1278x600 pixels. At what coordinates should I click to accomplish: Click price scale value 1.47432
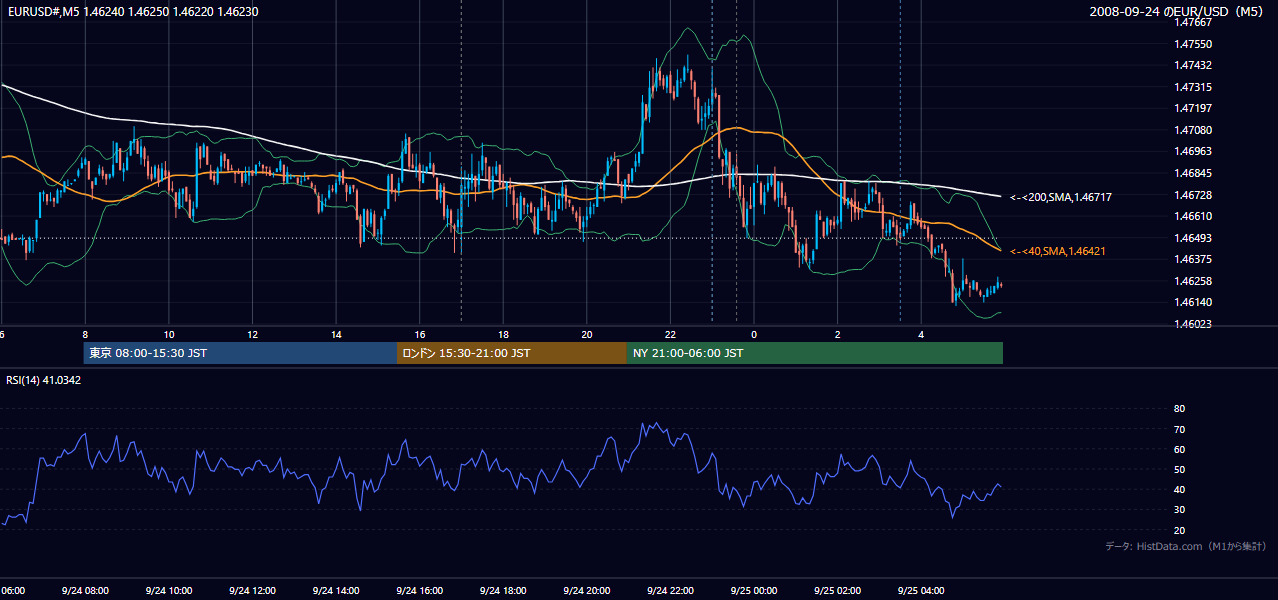pyautogui.click(x=1192, y=65)
